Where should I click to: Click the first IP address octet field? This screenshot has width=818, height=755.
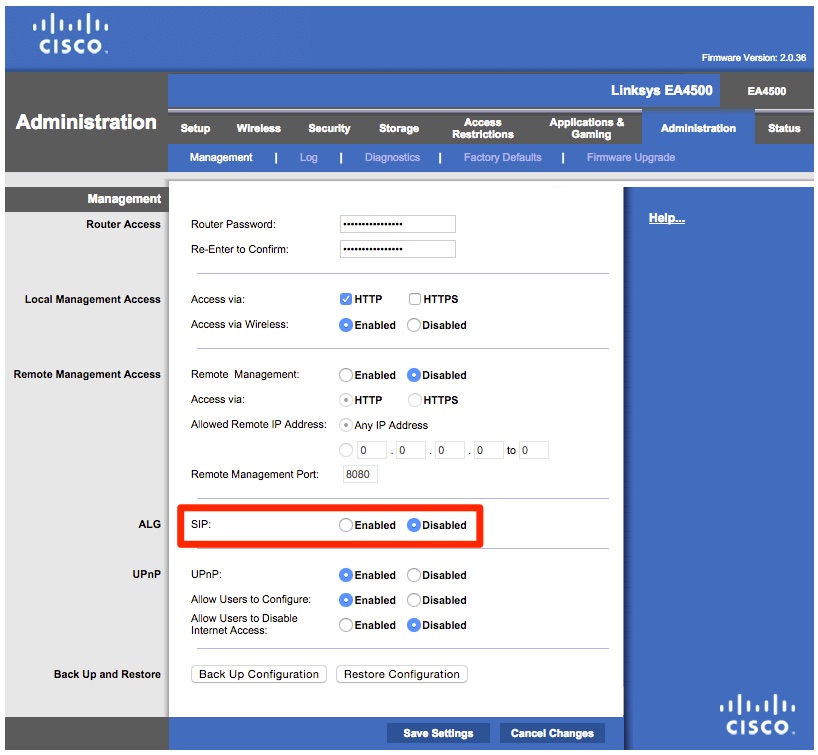coord(371,450)
